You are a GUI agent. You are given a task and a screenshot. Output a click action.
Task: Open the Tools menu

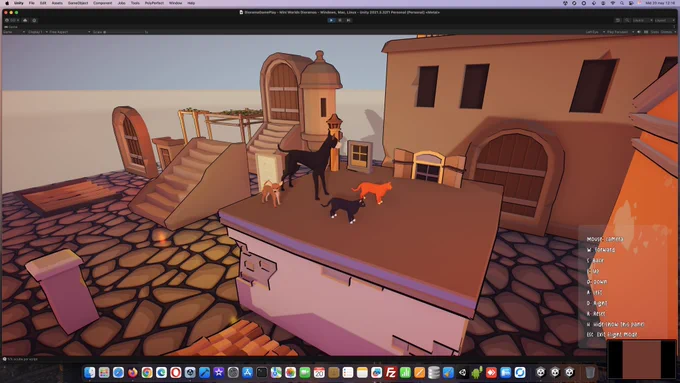click(135, 3)
